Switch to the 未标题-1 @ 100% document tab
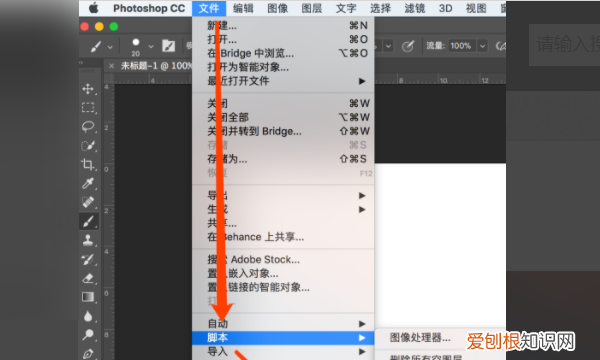 coord(156,66)
